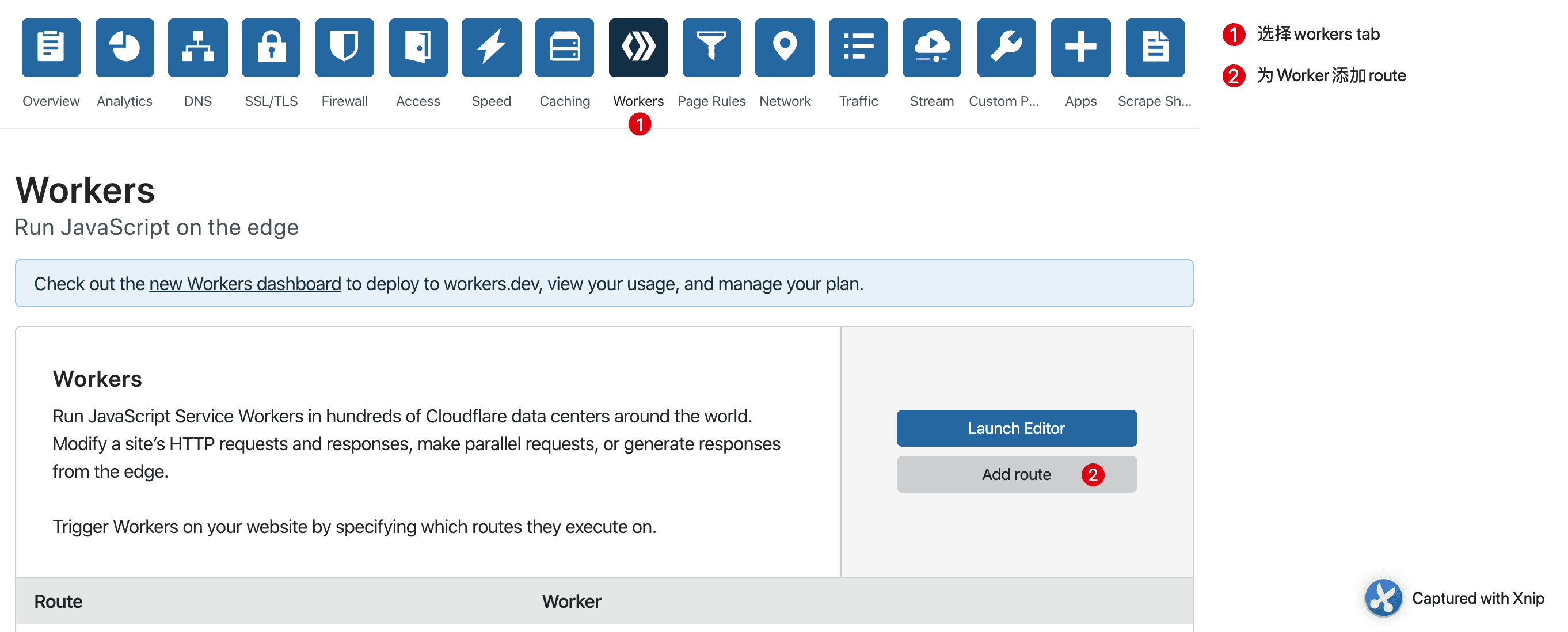1568x632 pixels.
Task: Select the SSL/TLS padlock icon
Action: pos(271,48)
